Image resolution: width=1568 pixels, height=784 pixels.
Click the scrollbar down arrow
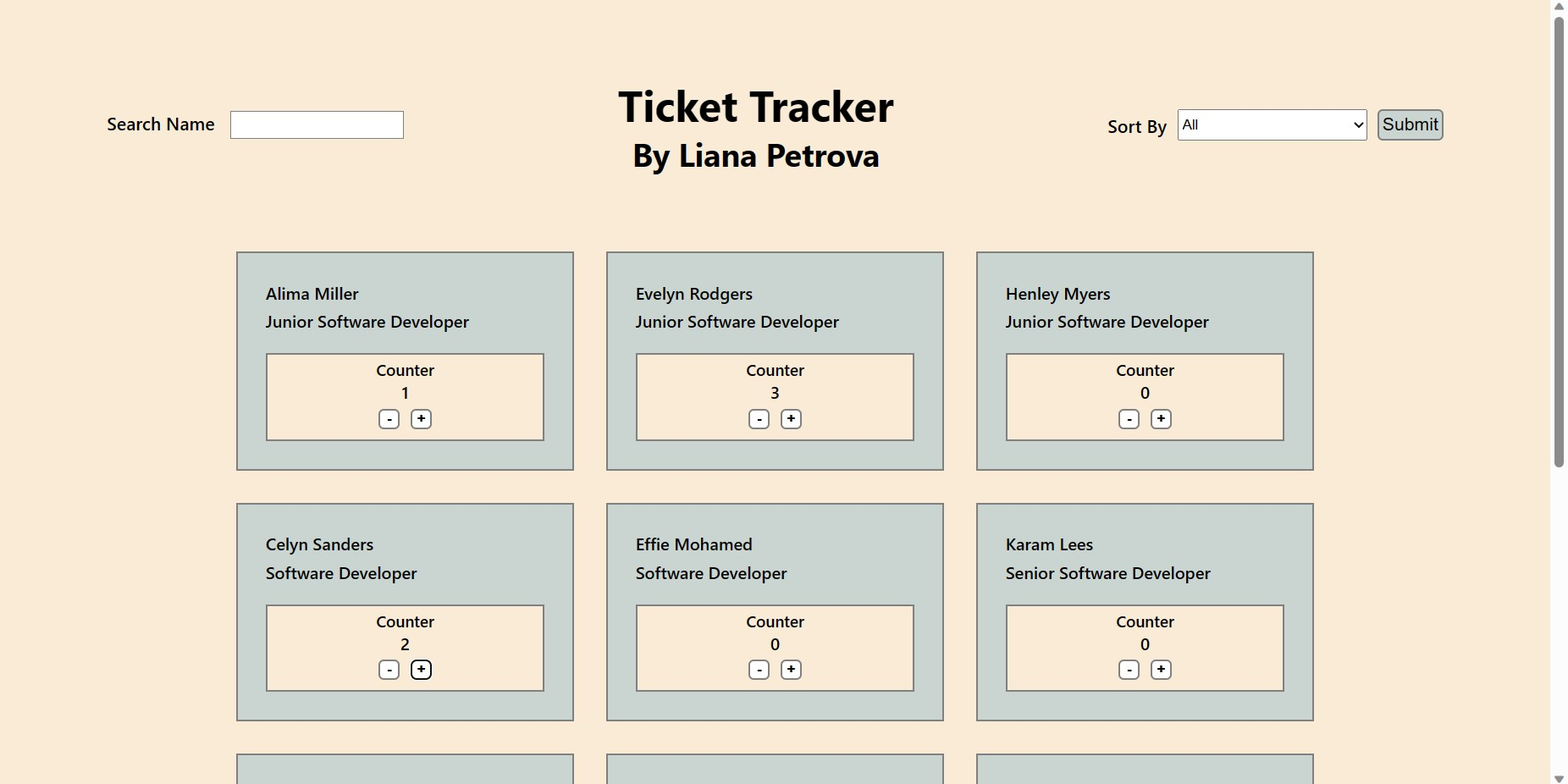coord(1559,777)
